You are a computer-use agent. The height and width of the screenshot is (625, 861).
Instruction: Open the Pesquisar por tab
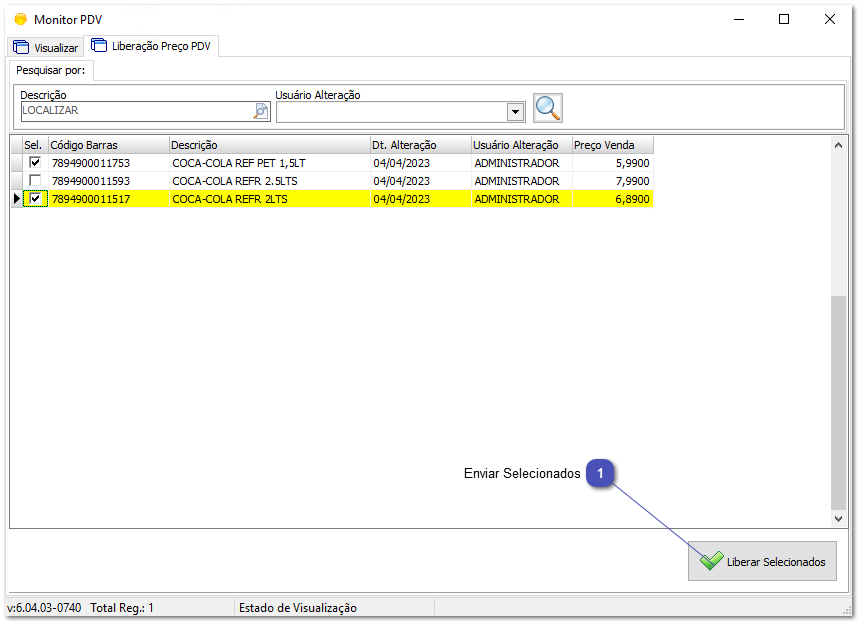click(x=50, y=70)
